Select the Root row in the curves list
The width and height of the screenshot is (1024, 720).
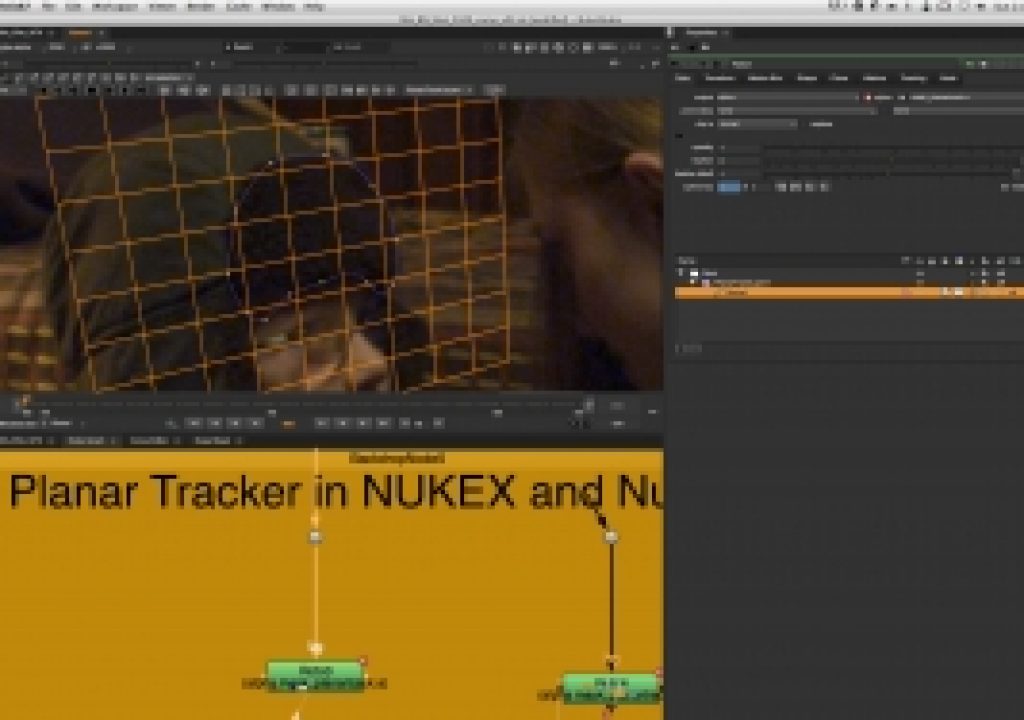pyautogui.click(x=849, y=273)
